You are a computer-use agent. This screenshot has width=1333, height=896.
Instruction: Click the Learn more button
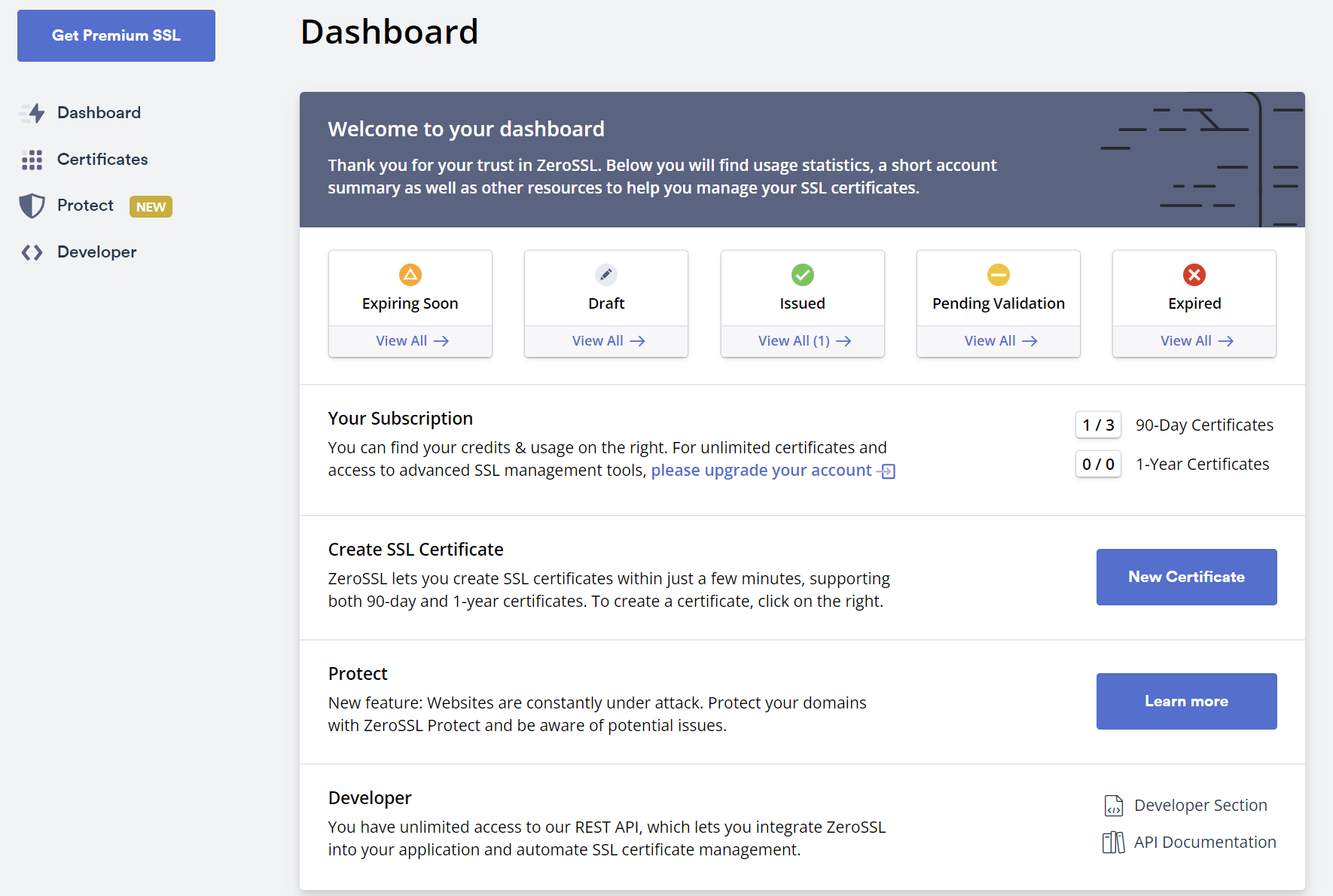point(1186,701)
